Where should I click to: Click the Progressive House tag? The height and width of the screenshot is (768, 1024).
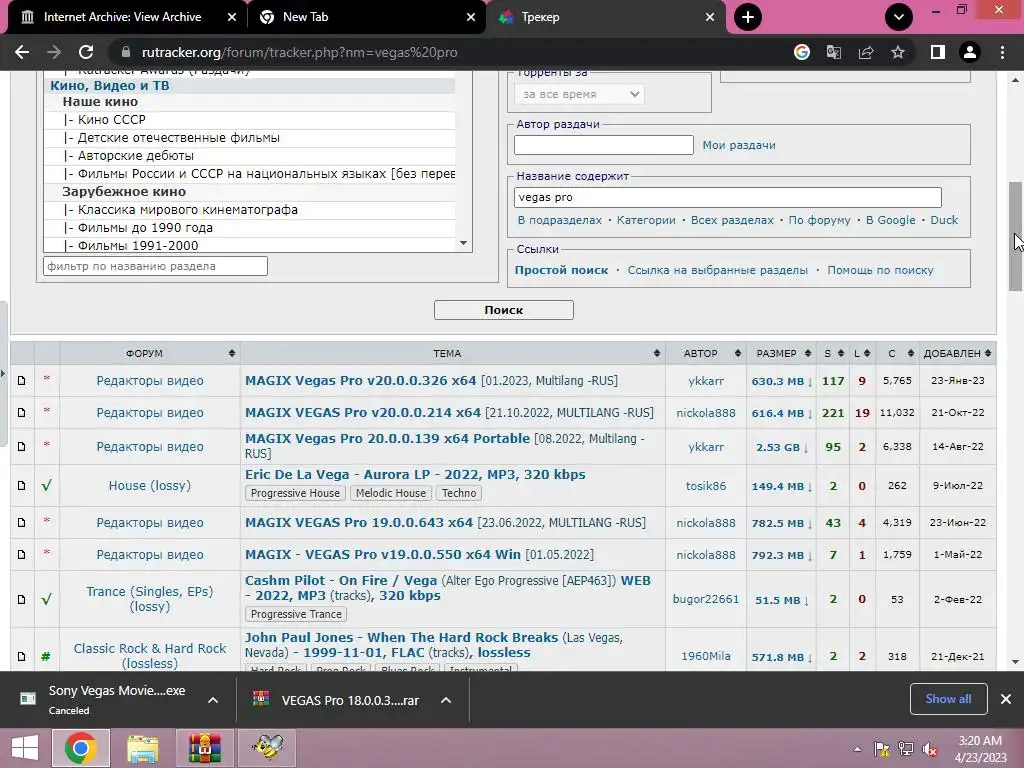[295, 493]
